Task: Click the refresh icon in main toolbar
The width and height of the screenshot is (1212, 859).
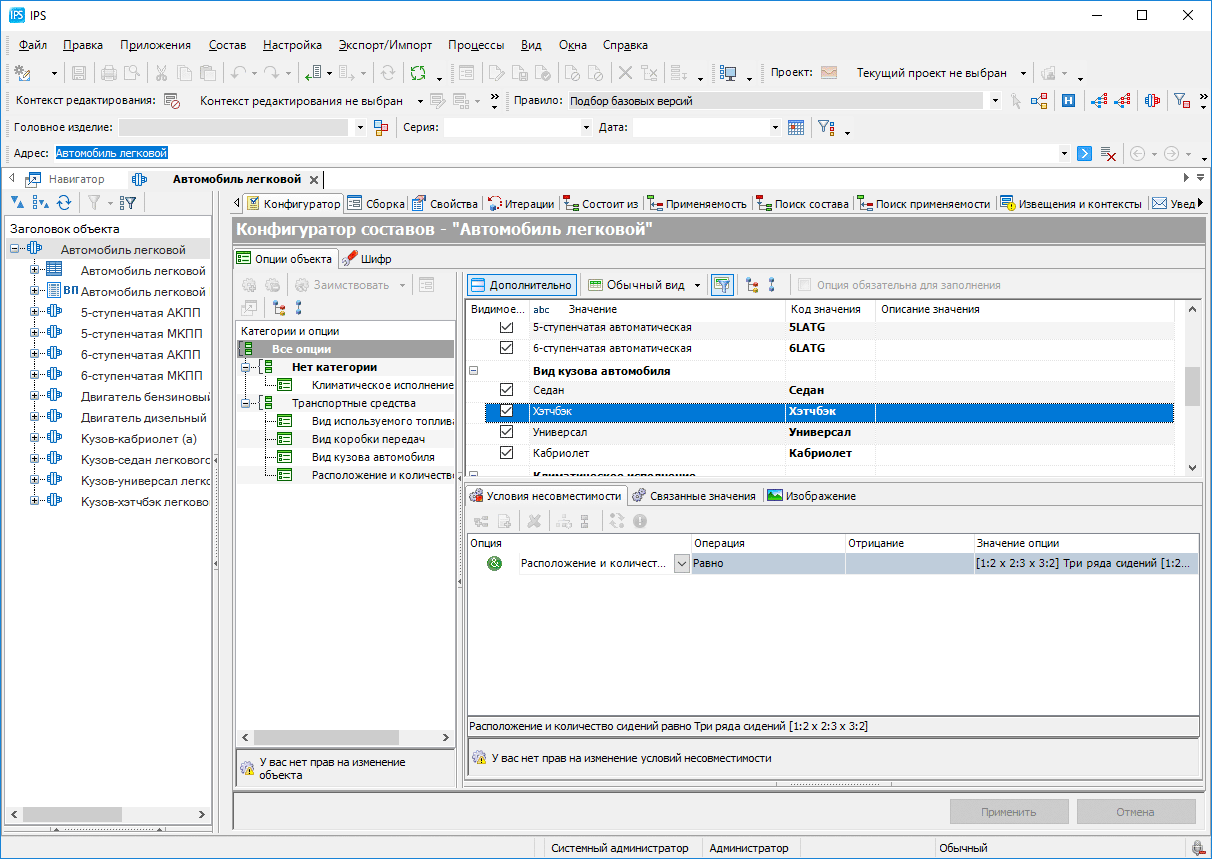Action: (387, 73)
